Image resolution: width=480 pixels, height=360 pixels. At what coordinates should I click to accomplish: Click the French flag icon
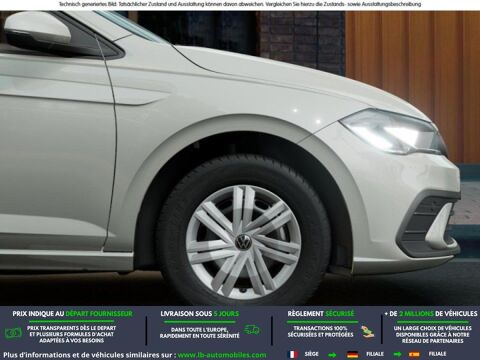[293, 354]
